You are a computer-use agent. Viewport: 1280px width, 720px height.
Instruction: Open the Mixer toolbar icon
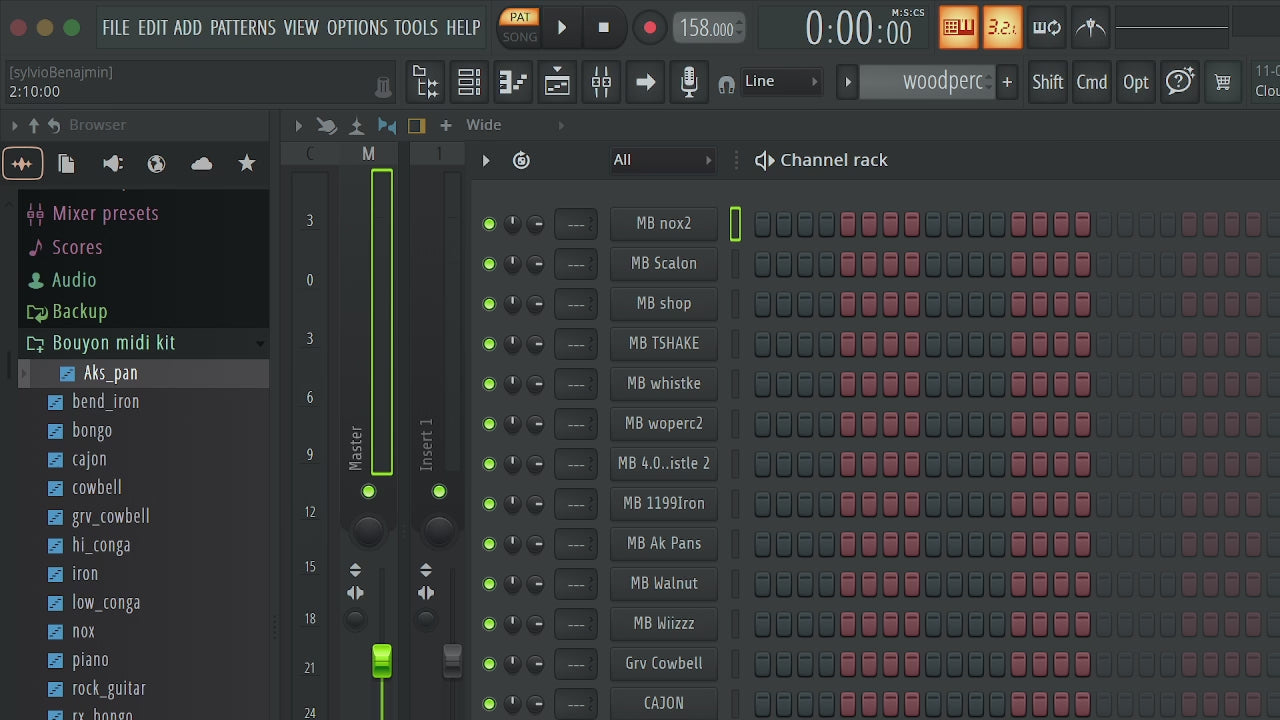click(x=601, y=82)
